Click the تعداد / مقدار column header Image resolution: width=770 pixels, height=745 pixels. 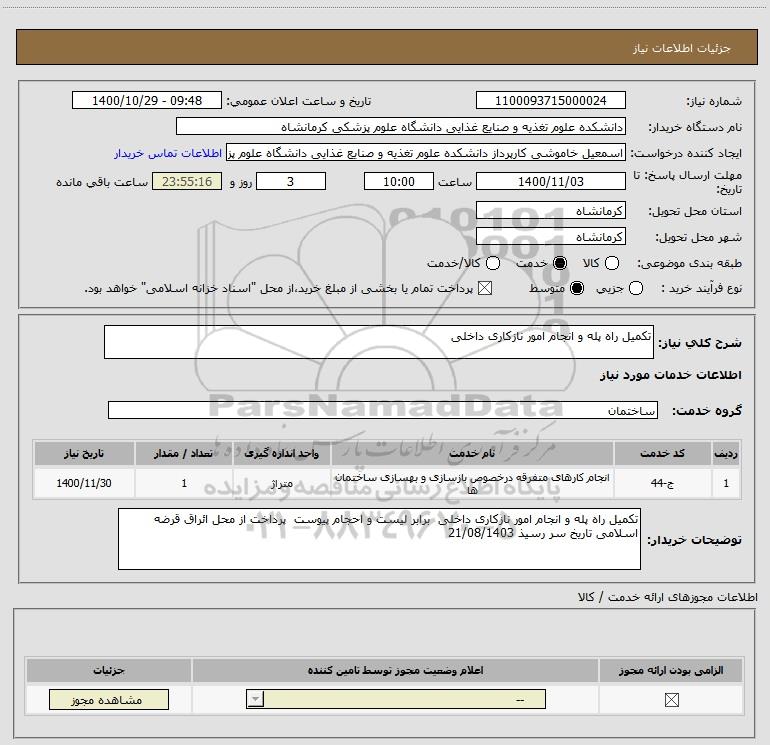[184, 453]
